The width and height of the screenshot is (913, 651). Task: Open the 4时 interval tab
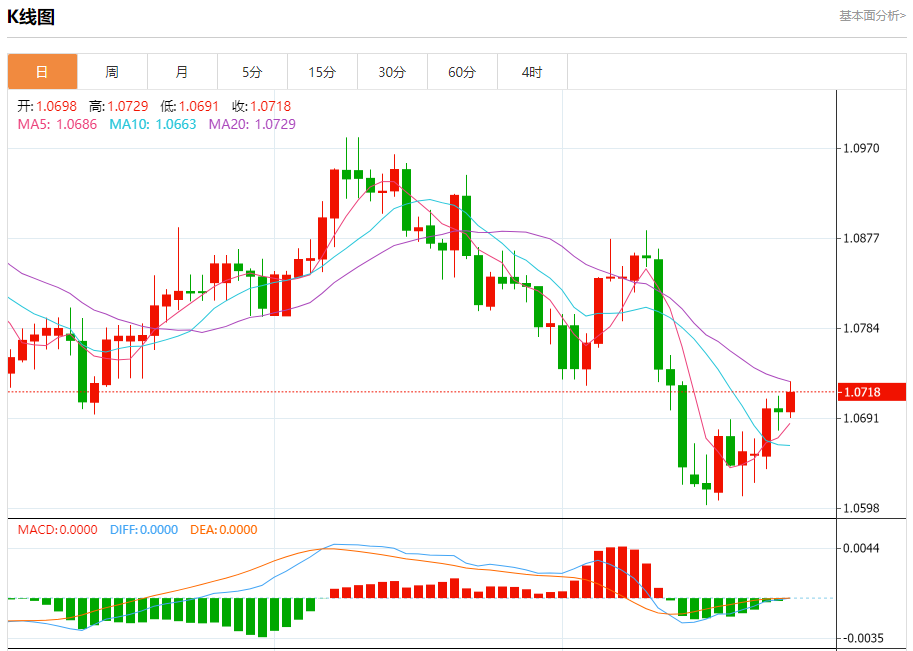(x=532, y=72)
